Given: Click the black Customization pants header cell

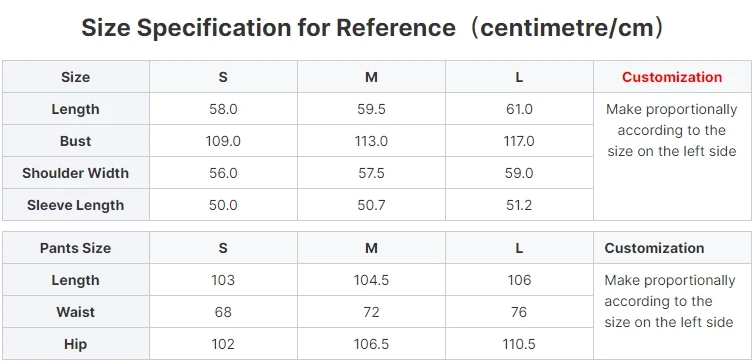Looking at the screenshot, I should [672, 248].
